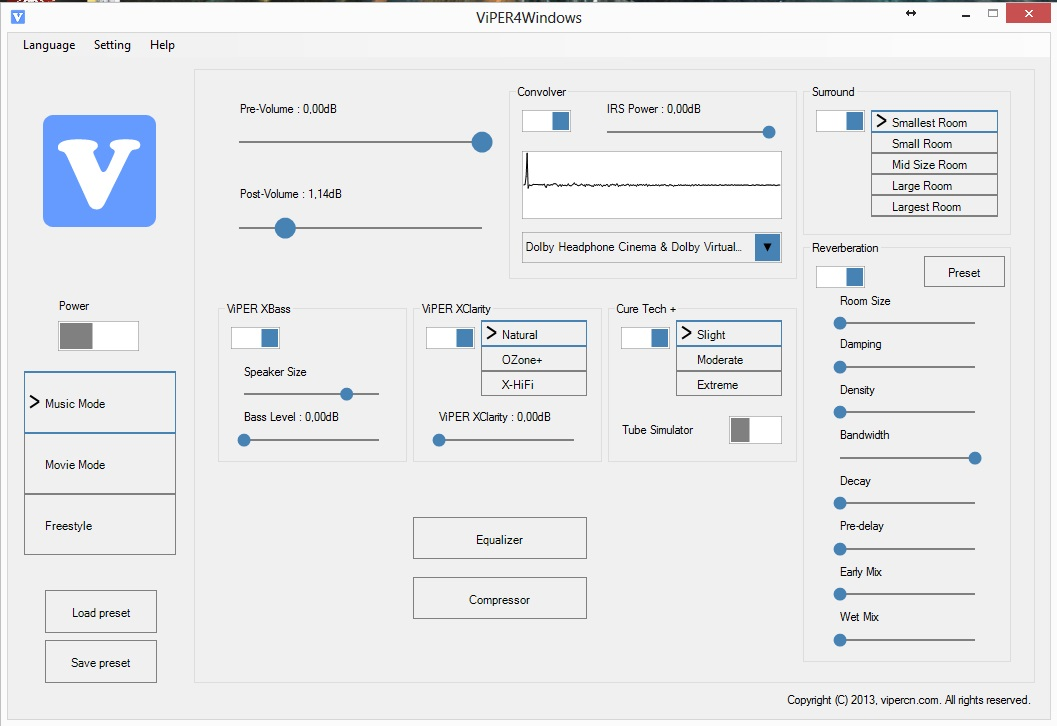Open the Setting menu
Viewport: 1057px width, 726px height.
pos(112,45)
